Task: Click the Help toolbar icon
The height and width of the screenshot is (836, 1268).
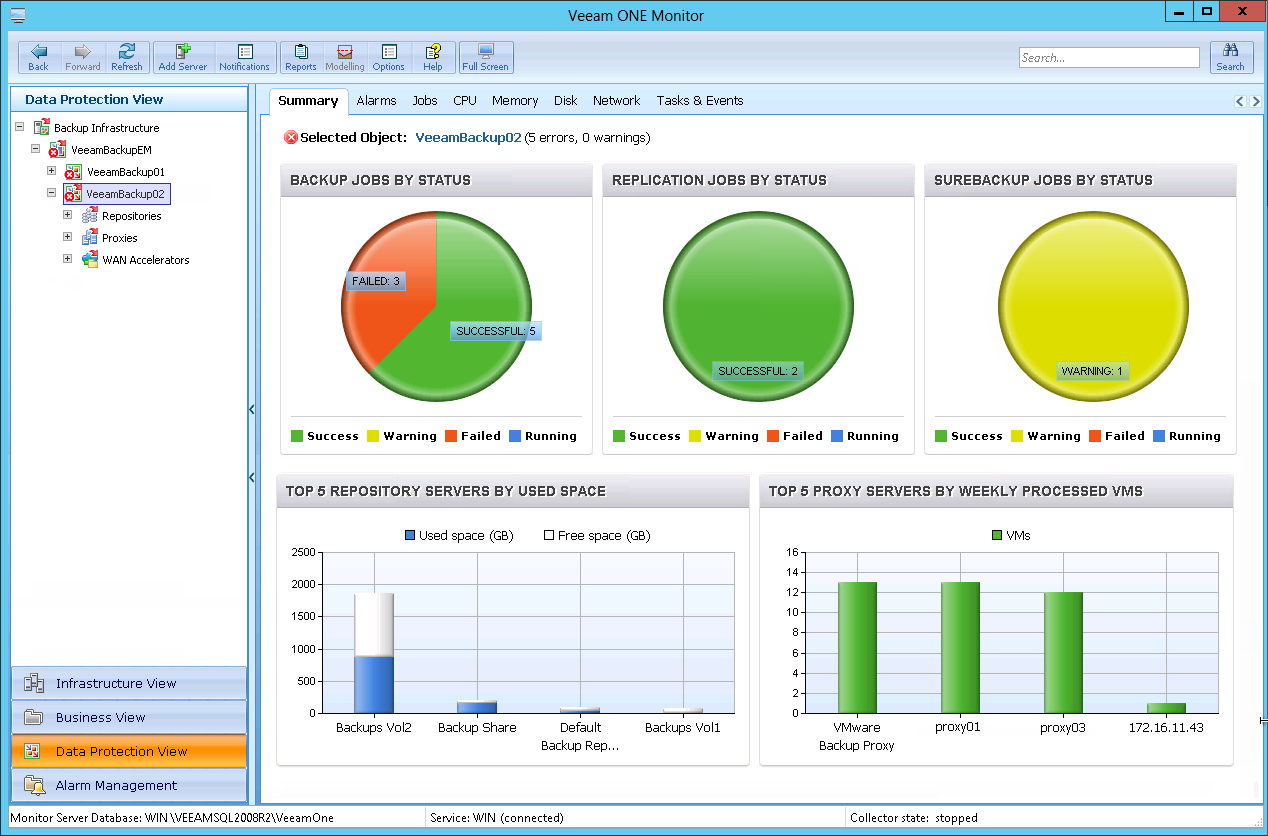Action: pos(433,52)
